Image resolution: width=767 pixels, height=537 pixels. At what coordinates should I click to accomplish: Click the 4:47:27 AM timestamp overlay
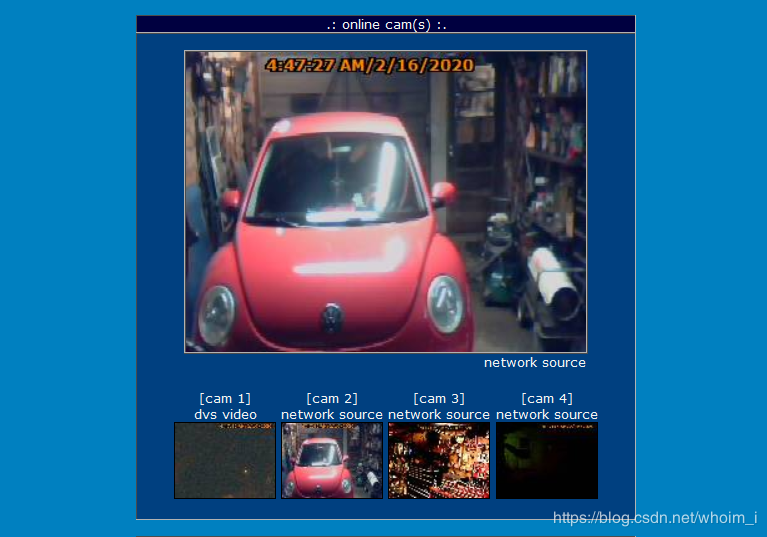[x=369, y=65]
